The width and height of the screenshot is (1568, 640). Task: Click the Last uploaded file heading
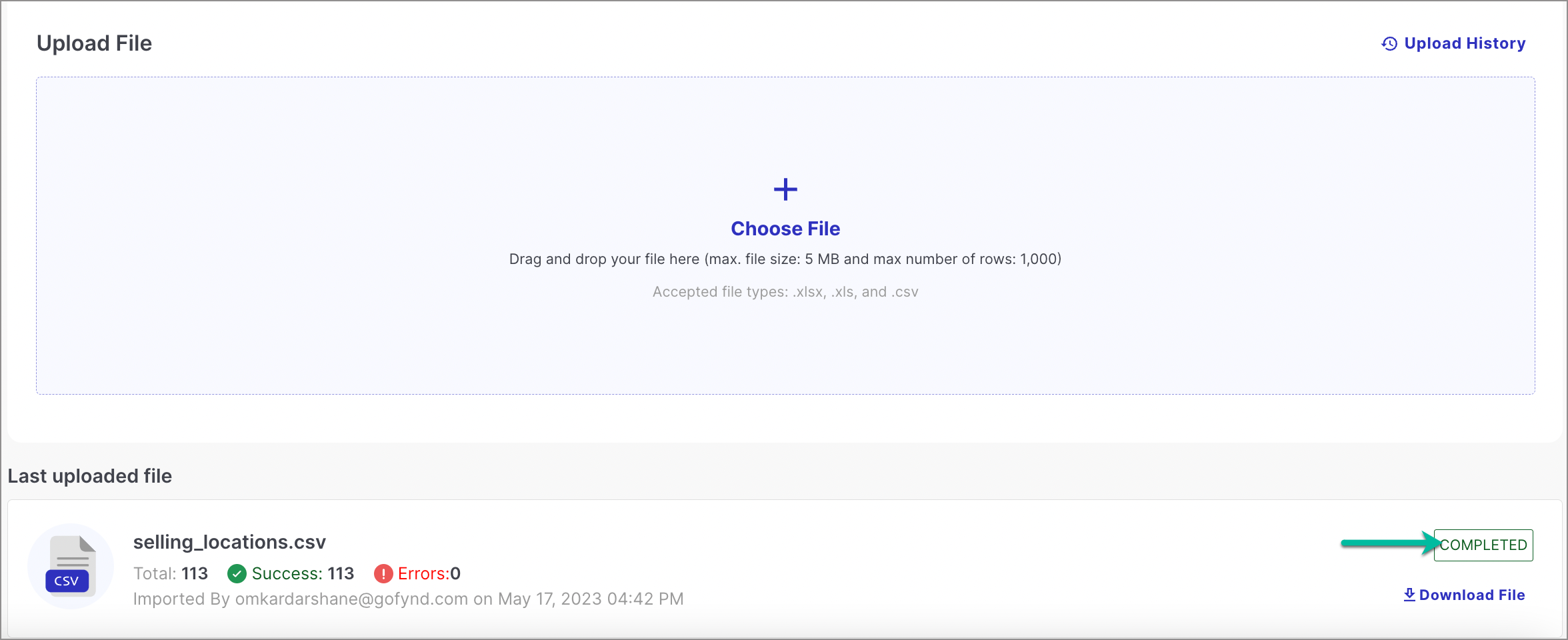coord(90,476)
